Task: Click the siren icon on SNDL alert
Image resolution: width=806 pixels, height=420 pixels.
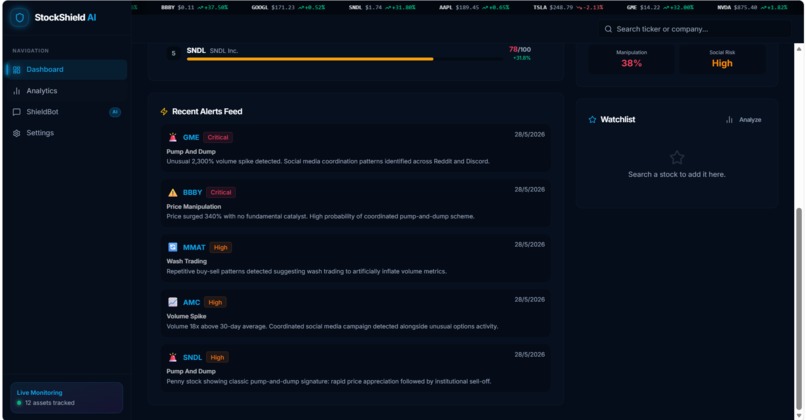Action: point(173,357)
